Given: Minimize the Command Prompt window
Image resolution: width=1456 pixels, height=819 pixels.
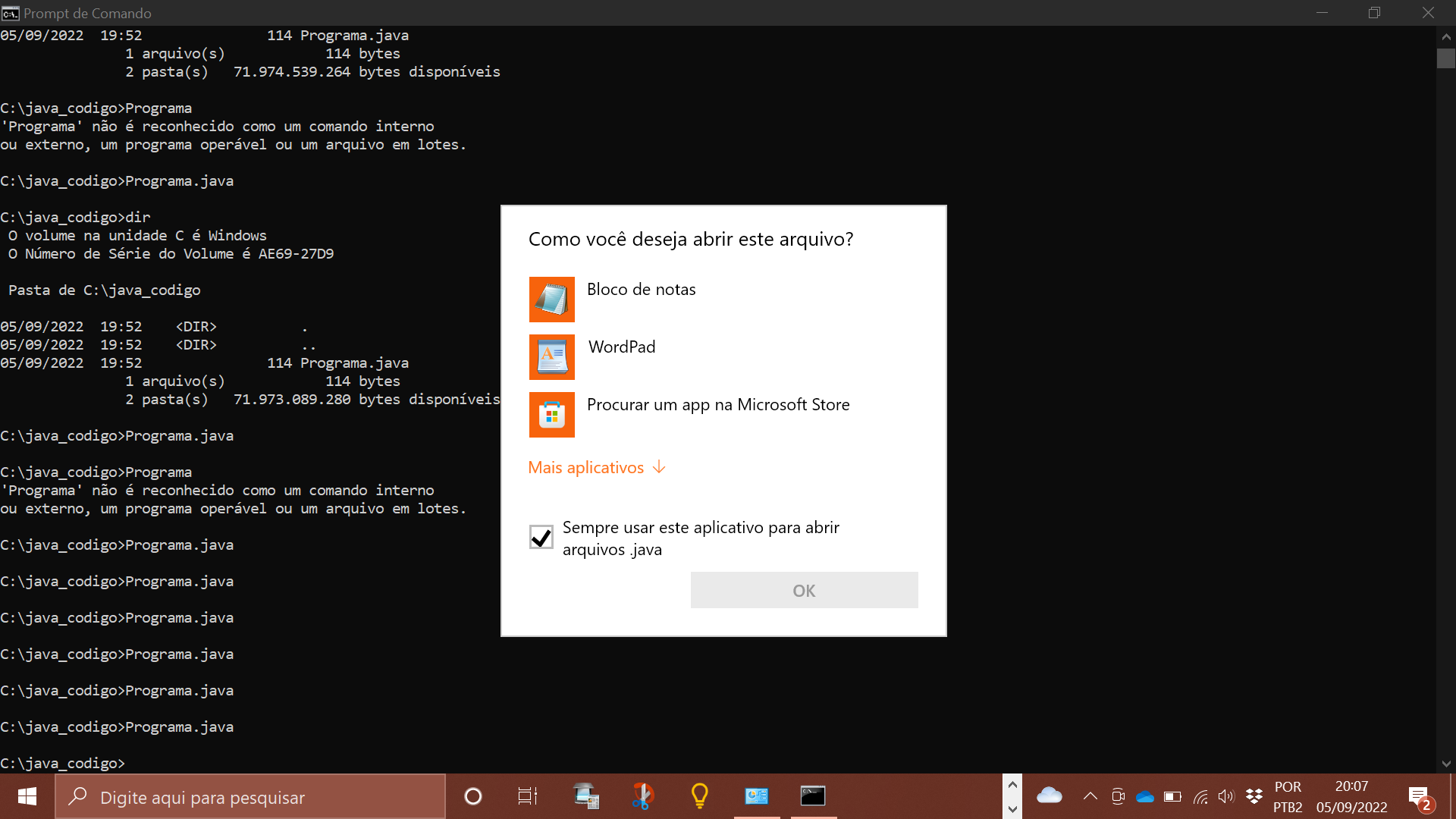Looking at the screenshot, I should tap(1322, 13).
